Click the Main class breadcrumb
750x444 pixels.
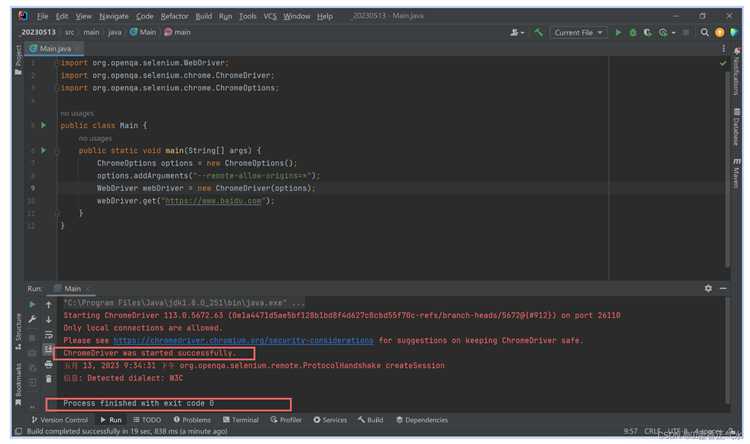coord(143,33)
